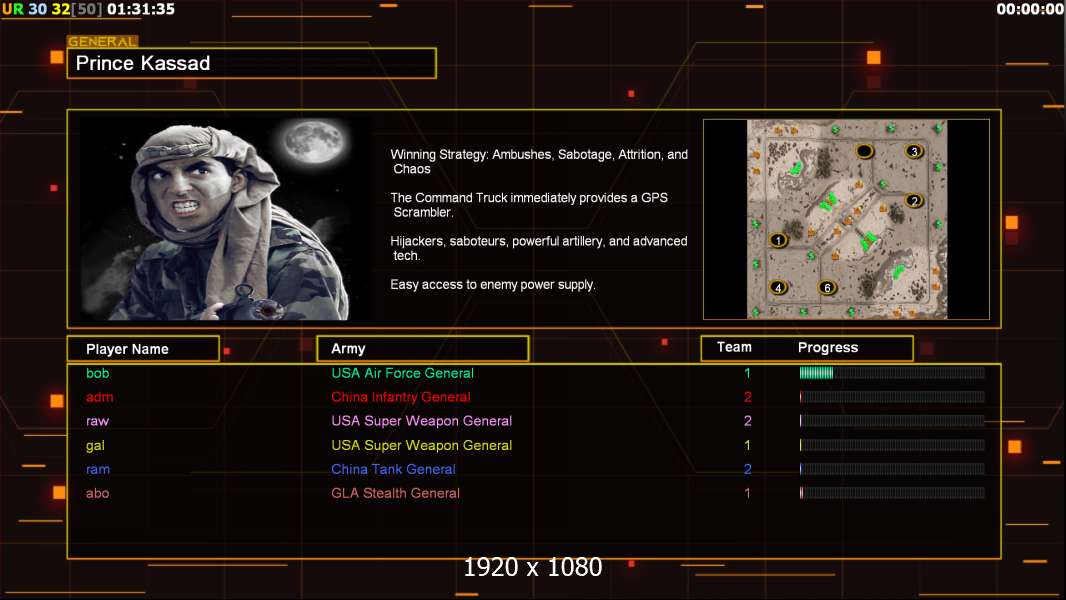Select player adm in the list
This screenshot has width=1066, height=600.
99,397
